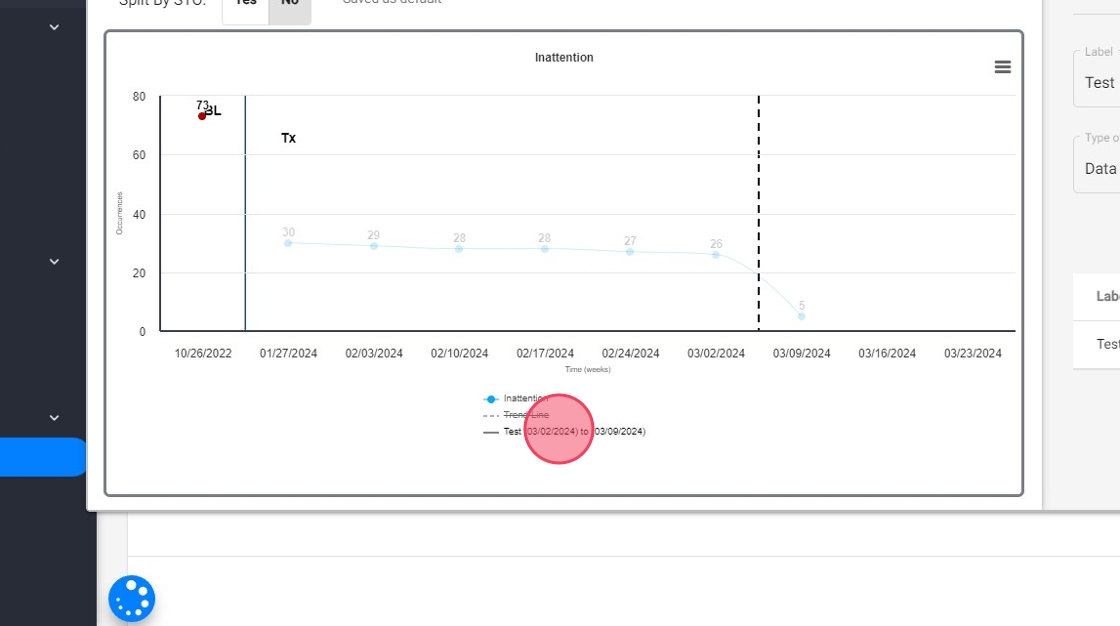Click the 01/27/2024 x-axis date label
The height and width of the screenshot is (626, 1120).
pos(288,353)
